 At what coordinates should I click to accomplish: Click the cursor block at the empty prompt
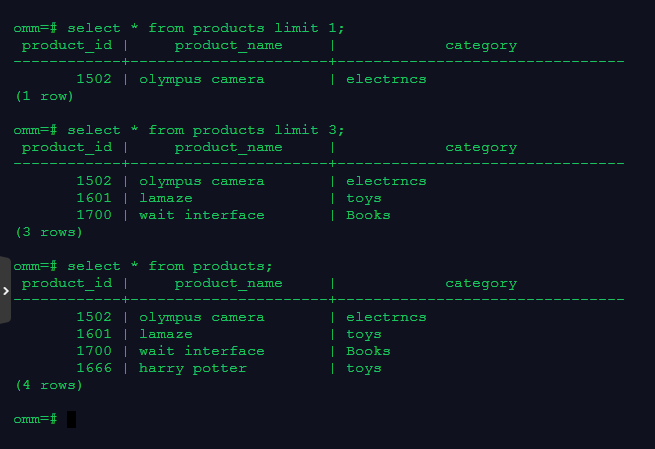(72, 418)
